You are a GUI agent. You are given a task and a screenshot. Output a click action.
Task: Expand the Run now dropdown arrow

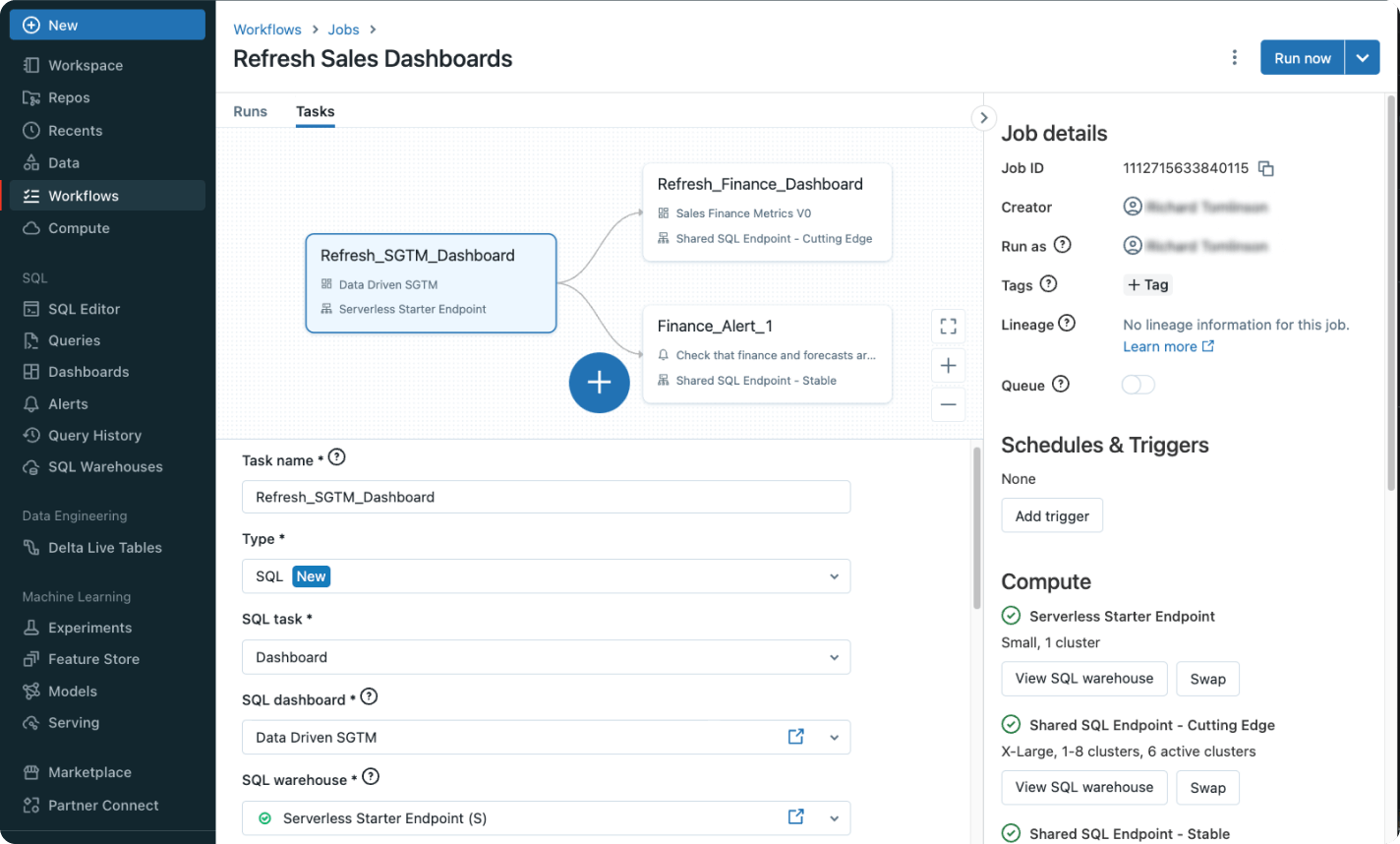(x=1362, y=58)
